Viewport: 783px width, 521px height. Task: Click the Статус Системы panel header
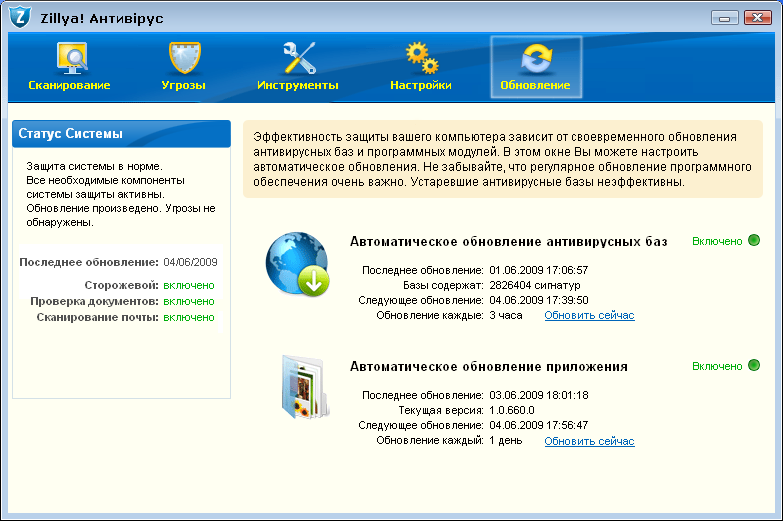[x=121, y=133]
